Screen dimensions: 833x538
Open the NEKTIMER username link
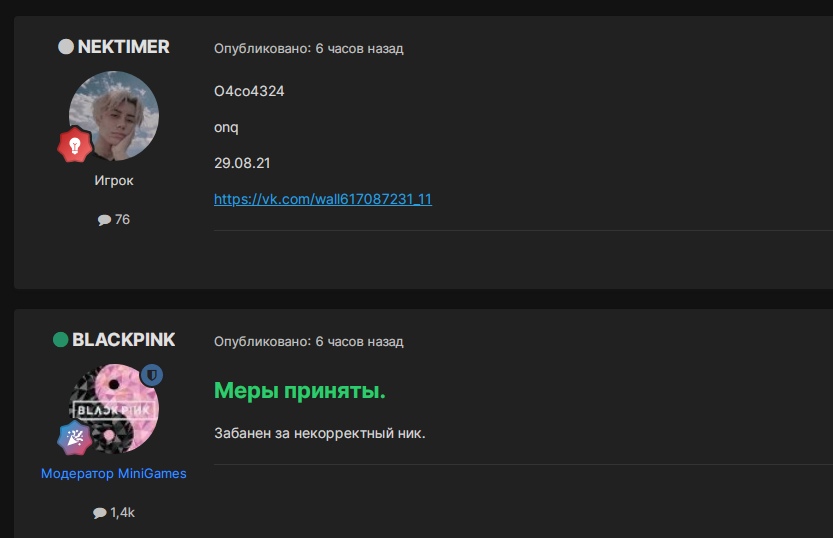tap(123, 47)
